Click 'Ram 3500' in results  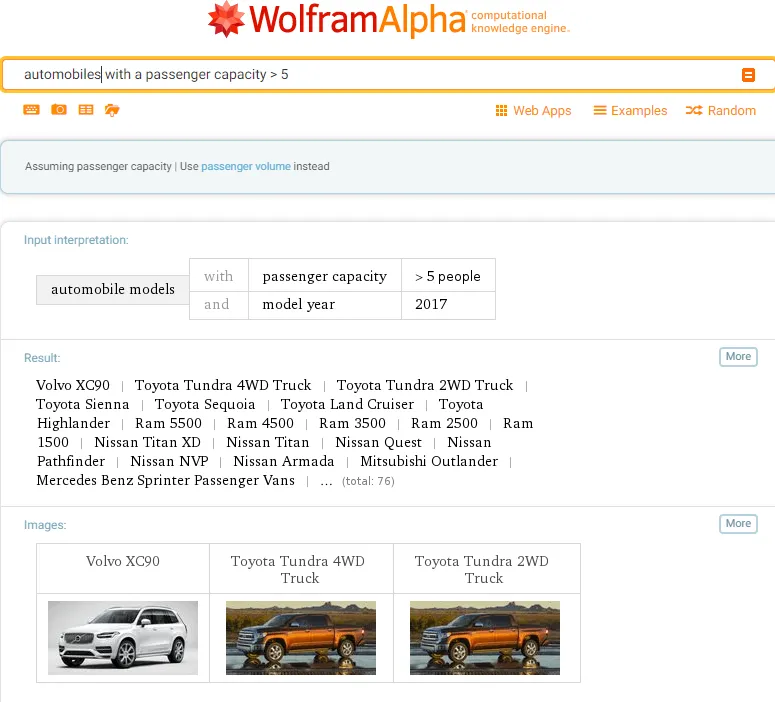(352, 423)
